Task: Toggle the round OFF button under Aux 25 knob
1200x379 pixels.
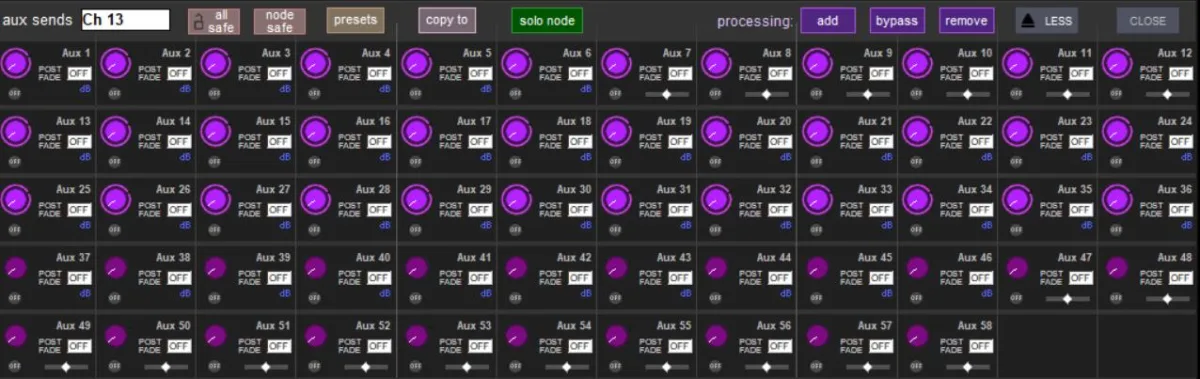Action: point(15,229)
